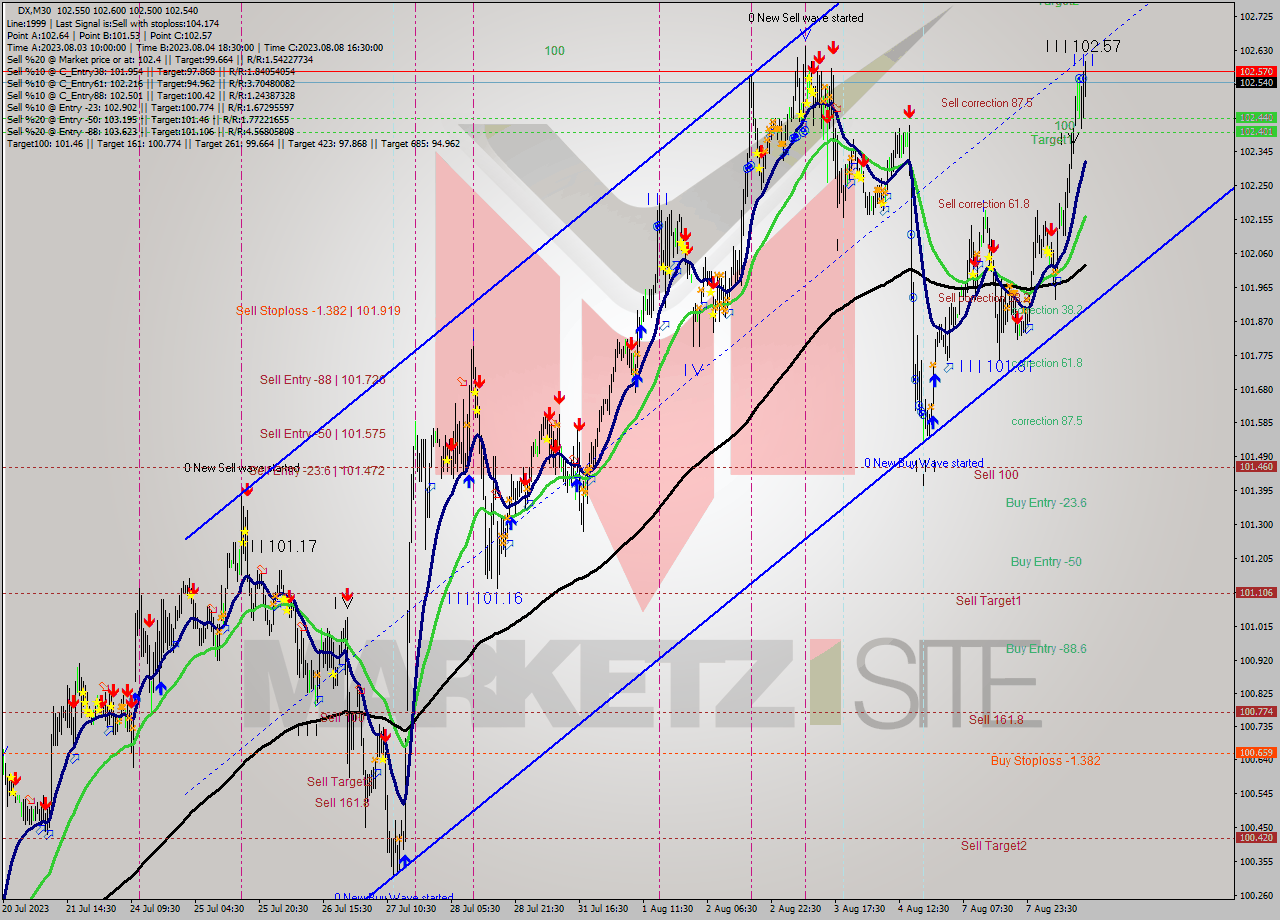The height and width of the screenshot is (920, 1280).
Task: Click the 'Buy Entry -88.6' label
Action: pyautogui.click(x=1046, y=649)
